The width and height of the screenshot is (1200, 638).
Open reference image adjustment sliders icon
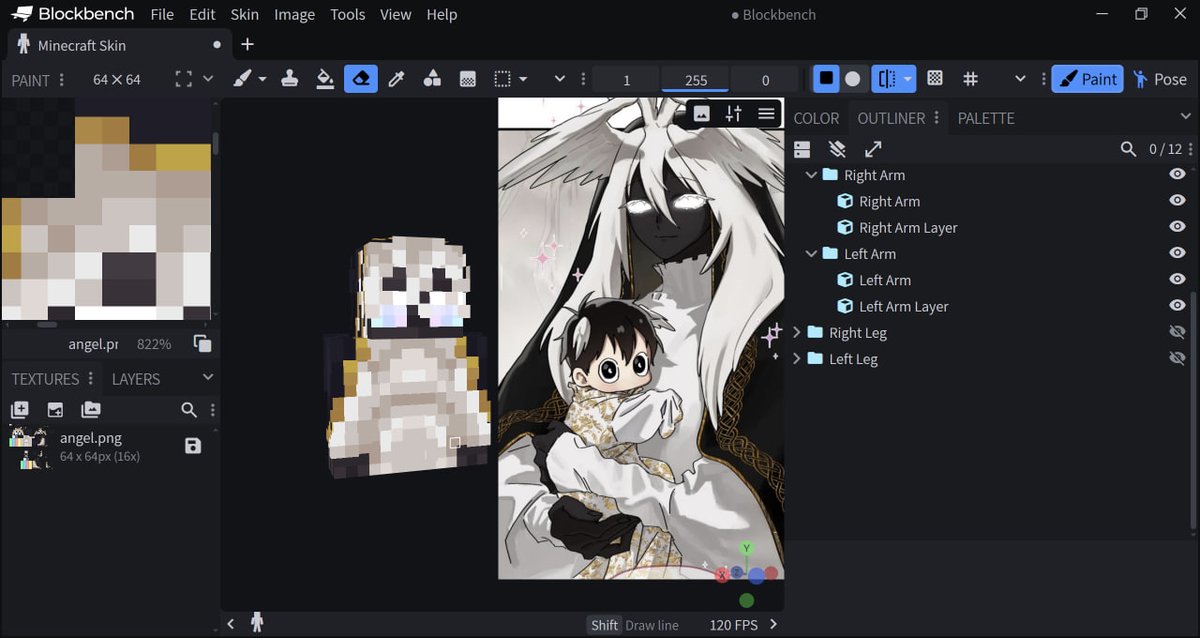pyautogui.click(x=734, y=114)
